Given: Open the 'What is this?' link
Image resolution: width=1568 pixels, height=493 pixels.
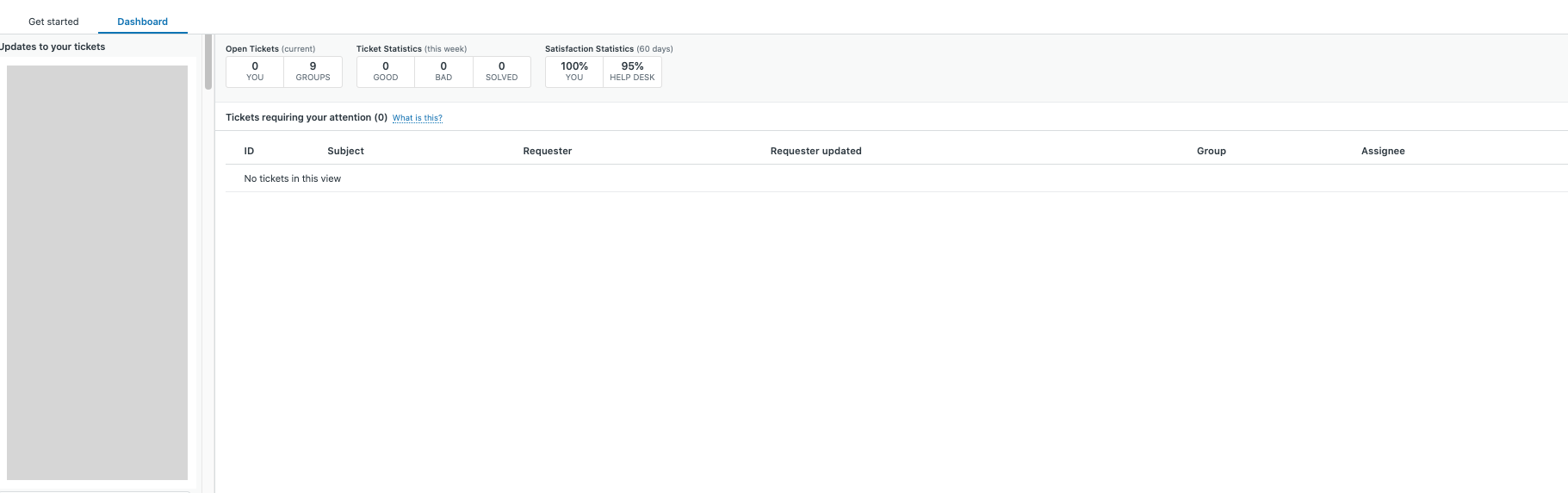Looking at the screenshot, I should coord(417,118).
